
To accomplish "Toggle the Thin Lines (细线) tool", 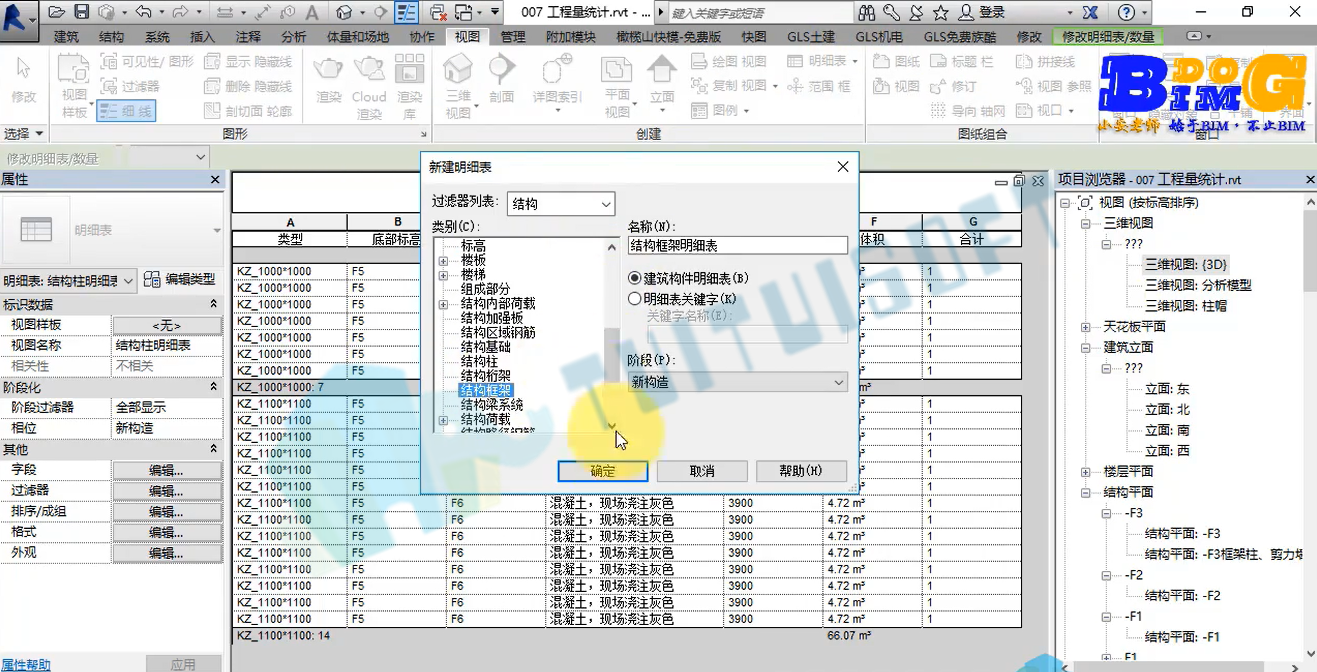I will 126,111.
